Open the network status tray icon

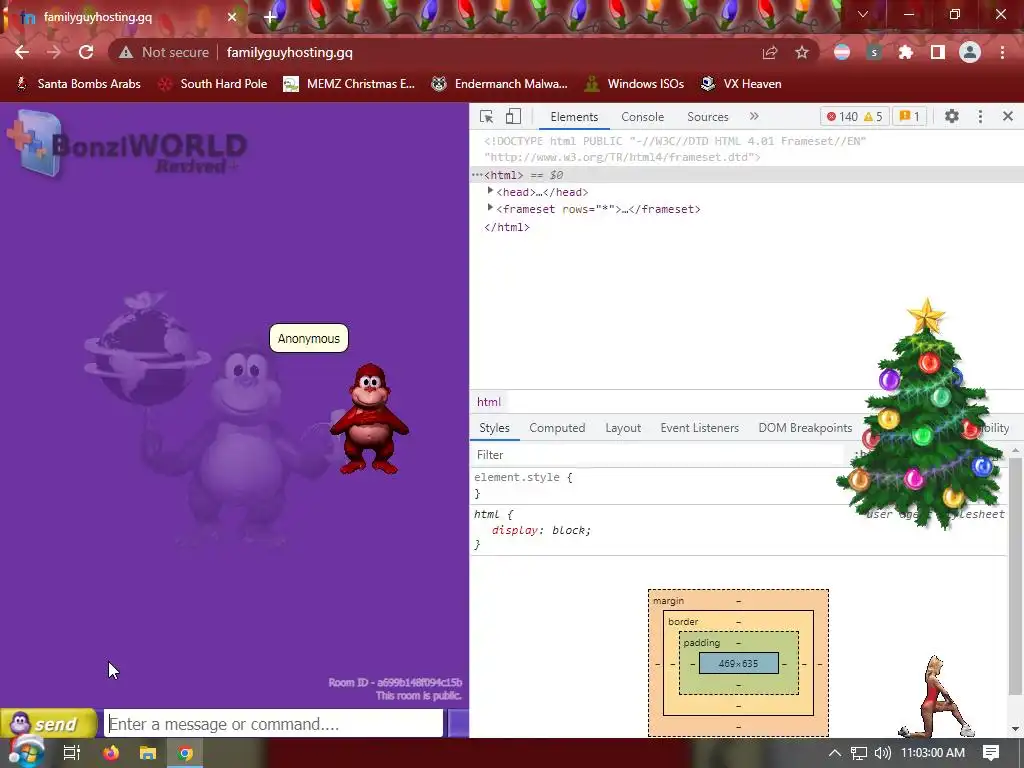(x=859, y=753)
